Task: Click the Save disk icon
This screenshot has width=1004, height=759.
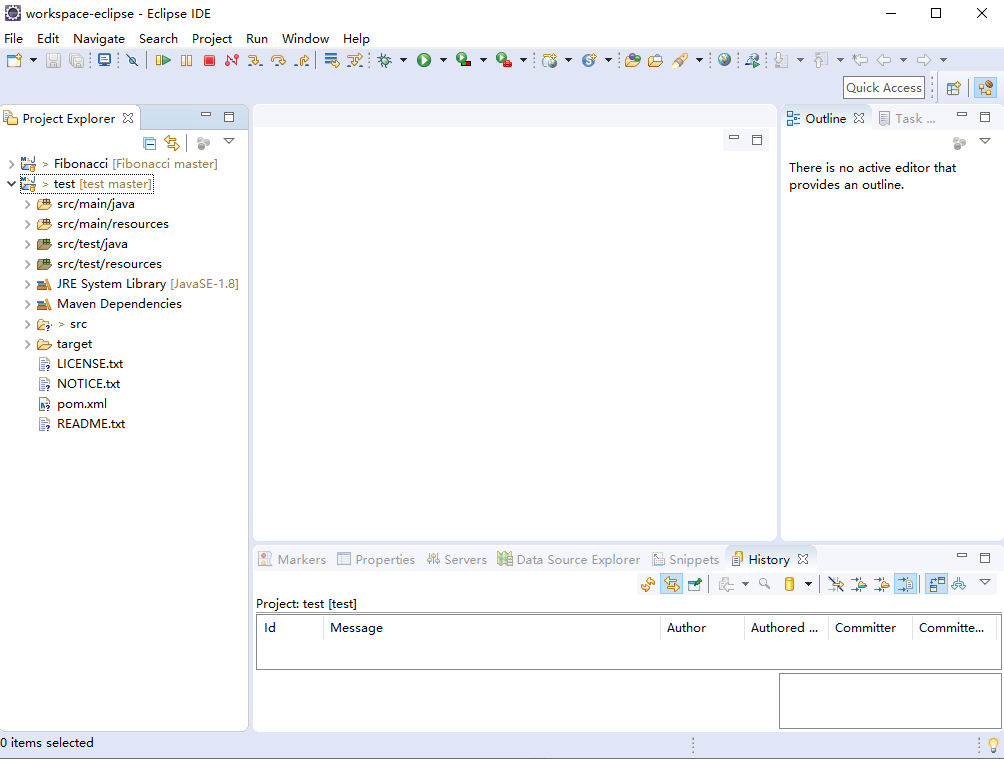Action: (x=53, y=60)
